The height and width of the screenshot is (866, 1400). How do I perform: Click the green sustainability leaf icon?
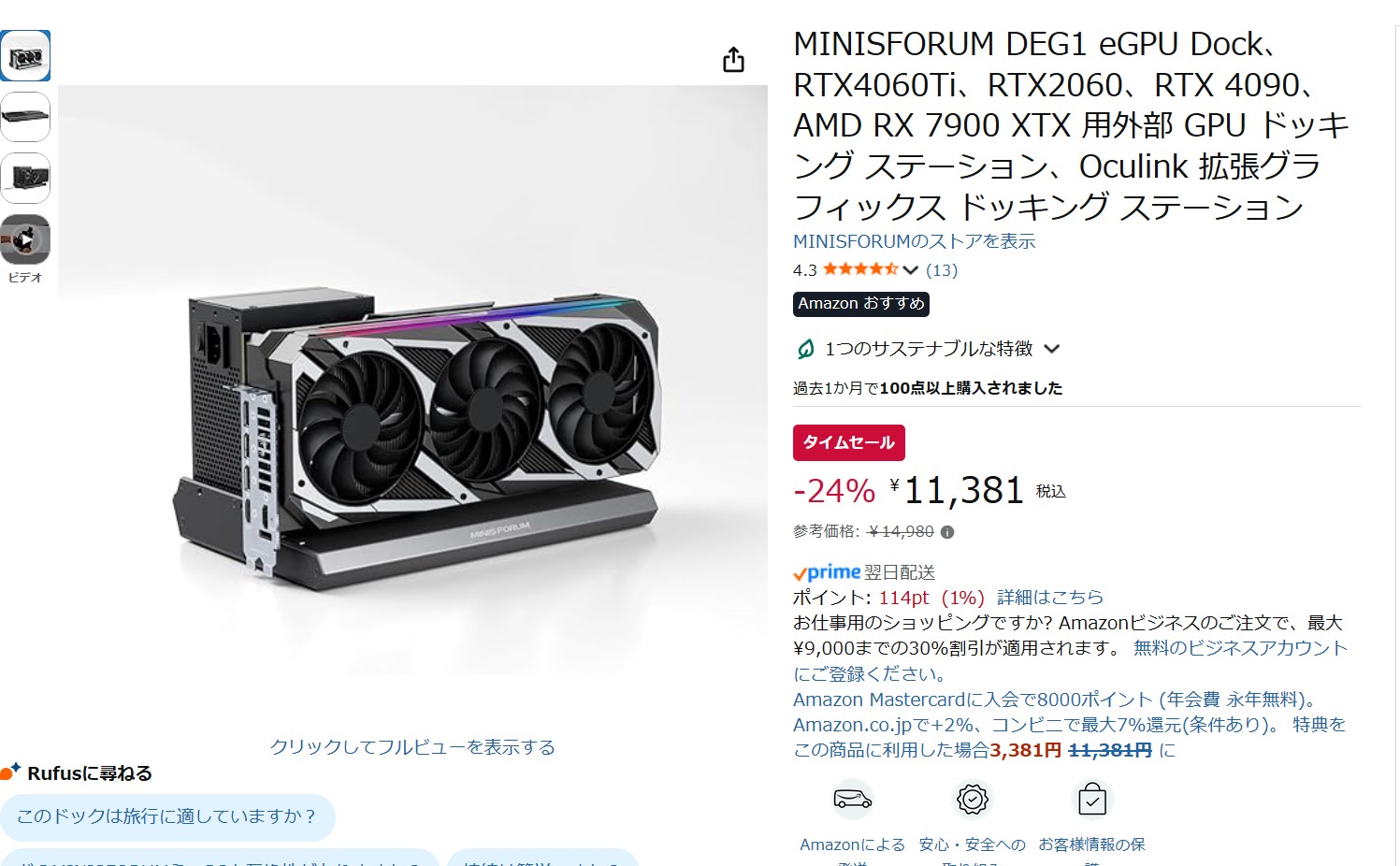coord(805,349)
